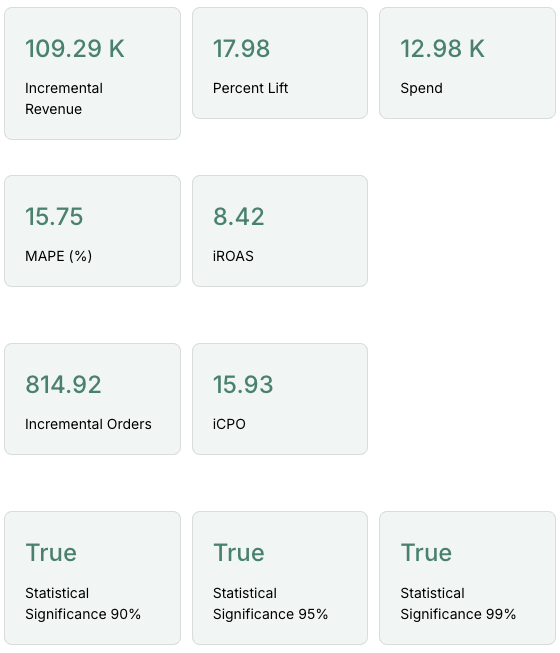Open Statistical Significance 90% card
The width and height of the screenshot is (560, 653).
pyautogui.click(x=92, y=578)
